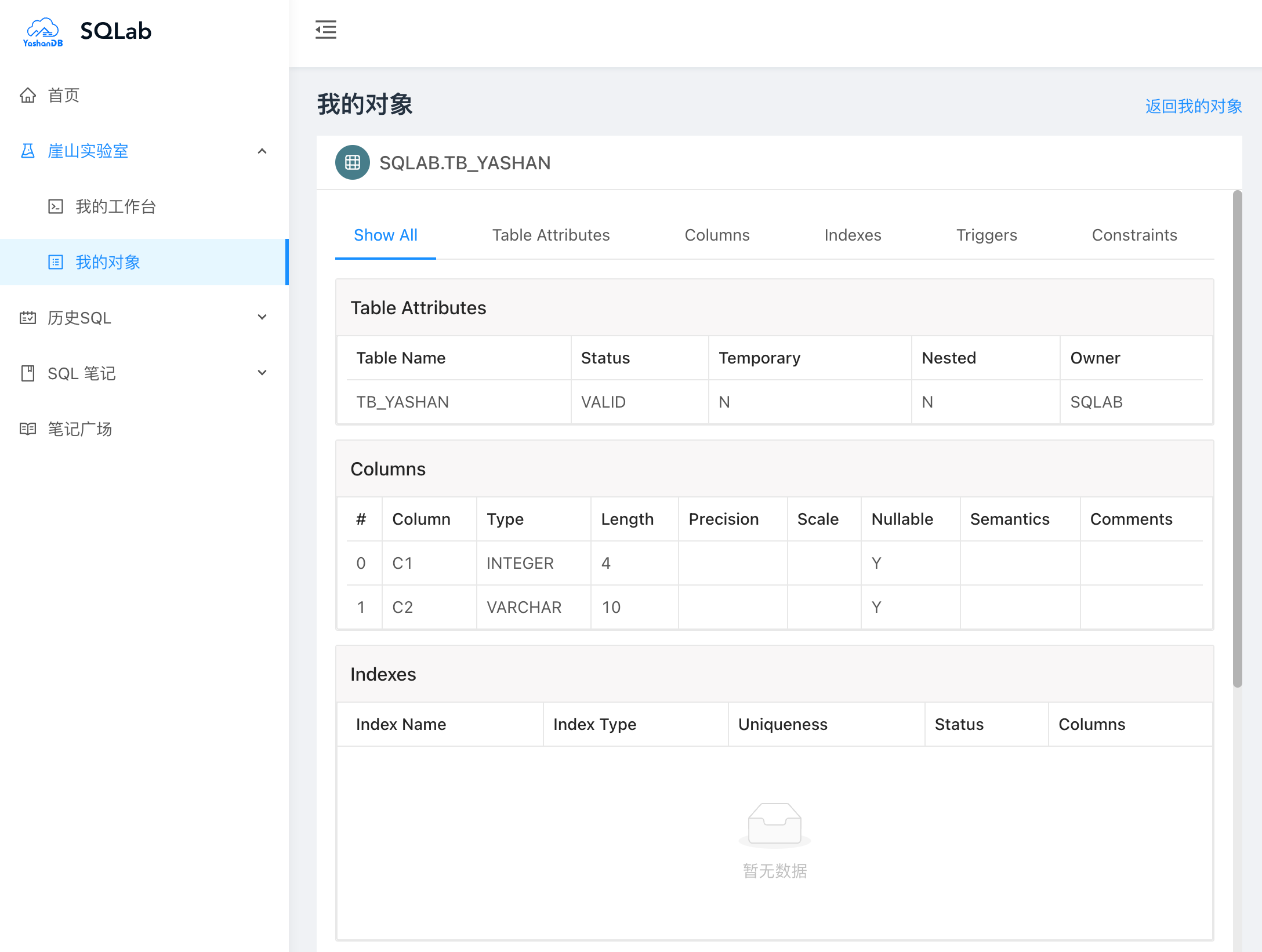Click the notebook icon beside SQL 笔记
1262x952 pixels.
[27, 373]
